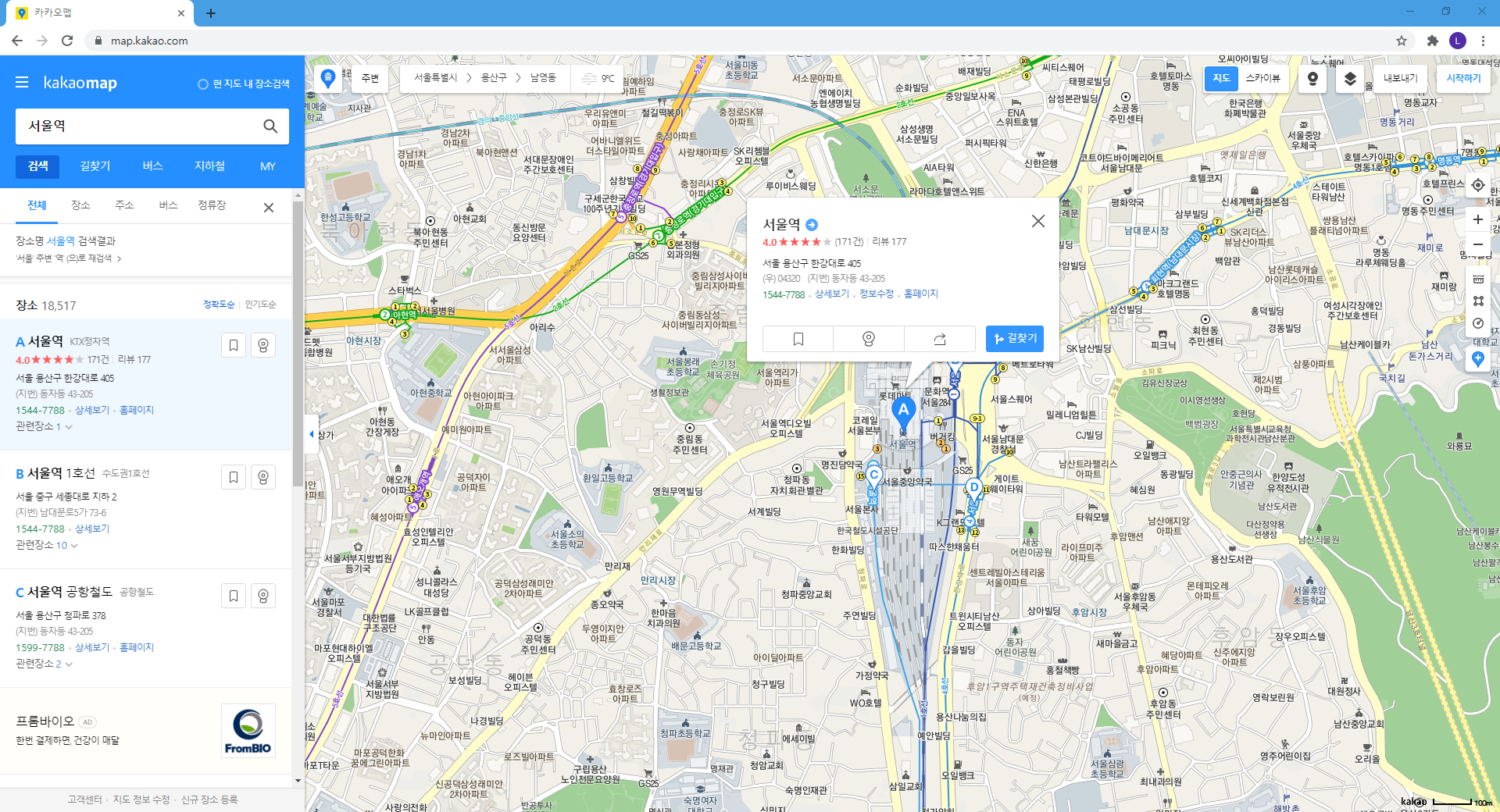Switch to 스카이뷰 satellite view
The width and height of the screenshot is (1500, 812).
pos(1262,78)
